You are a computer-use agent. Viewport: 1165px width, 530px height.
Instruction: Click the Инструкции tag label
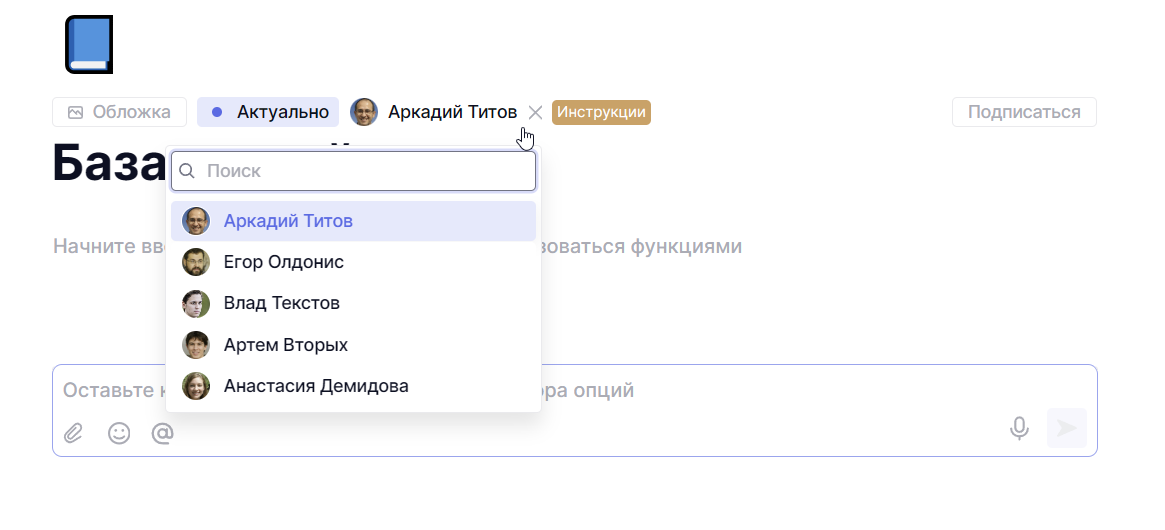tap(601, 112)
